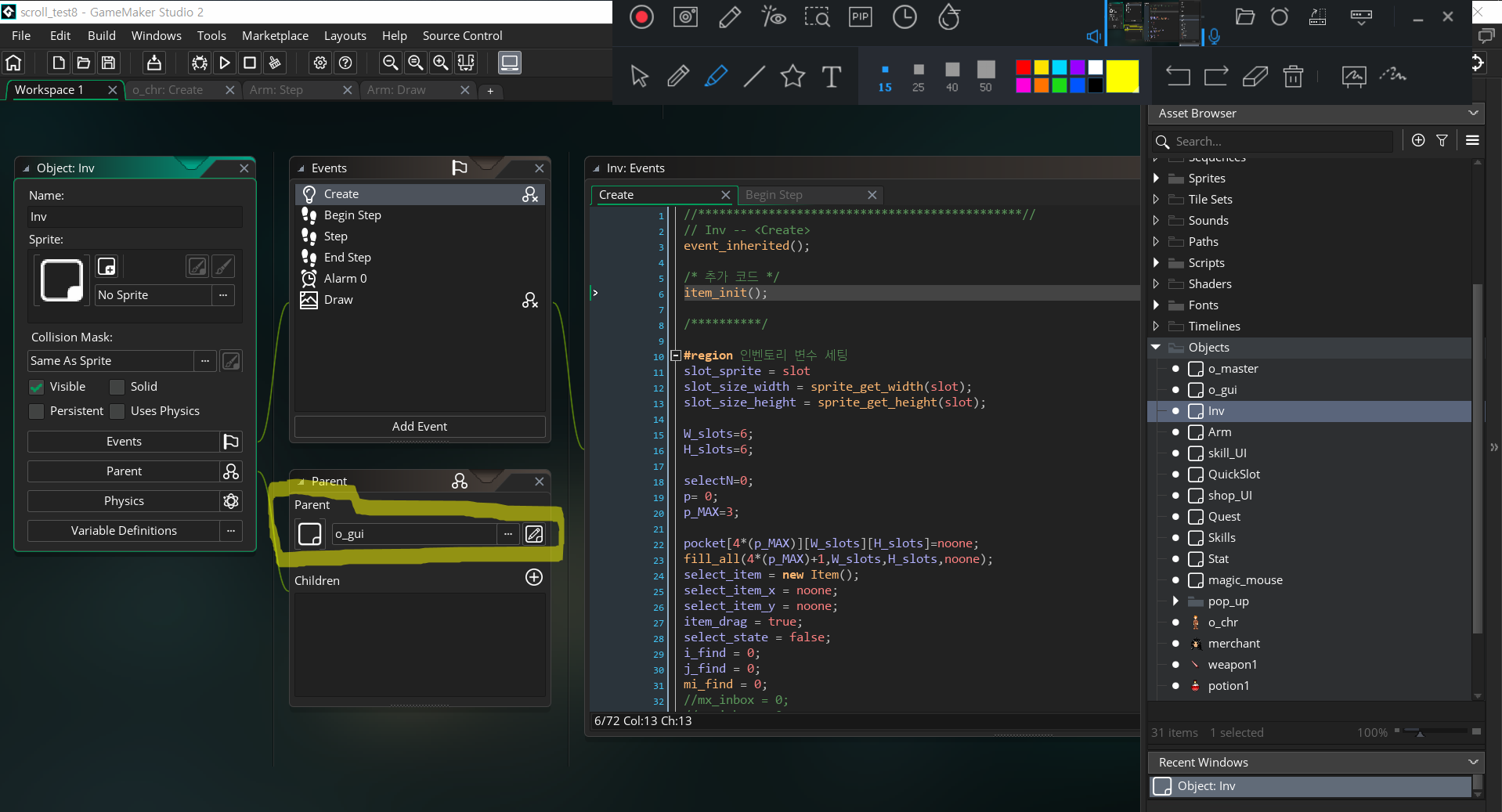Expand the Sprites folder in Asset Browser

coord(1156,179)
